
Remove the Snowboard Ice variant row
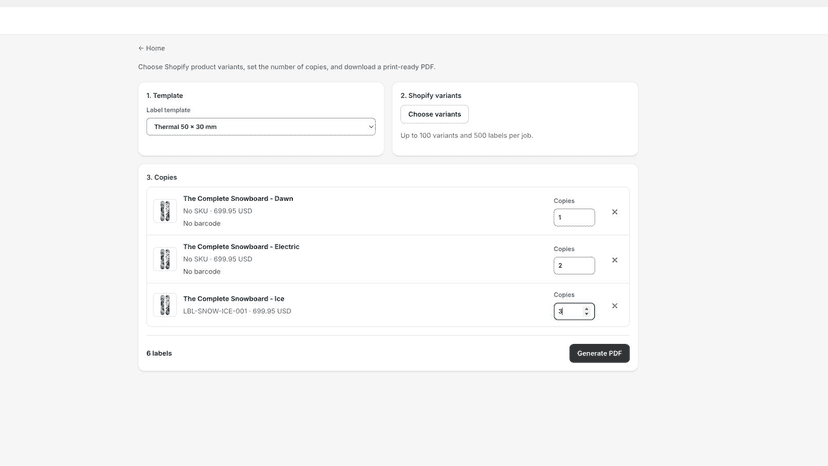615,306
